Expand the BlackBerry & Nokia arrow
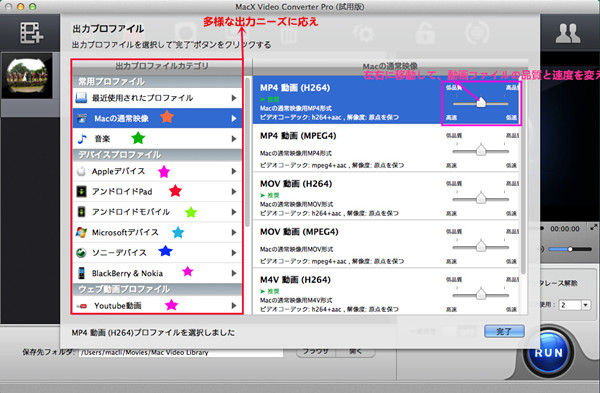600x393 pixels. pyautogui.click(x=234, y=273)
